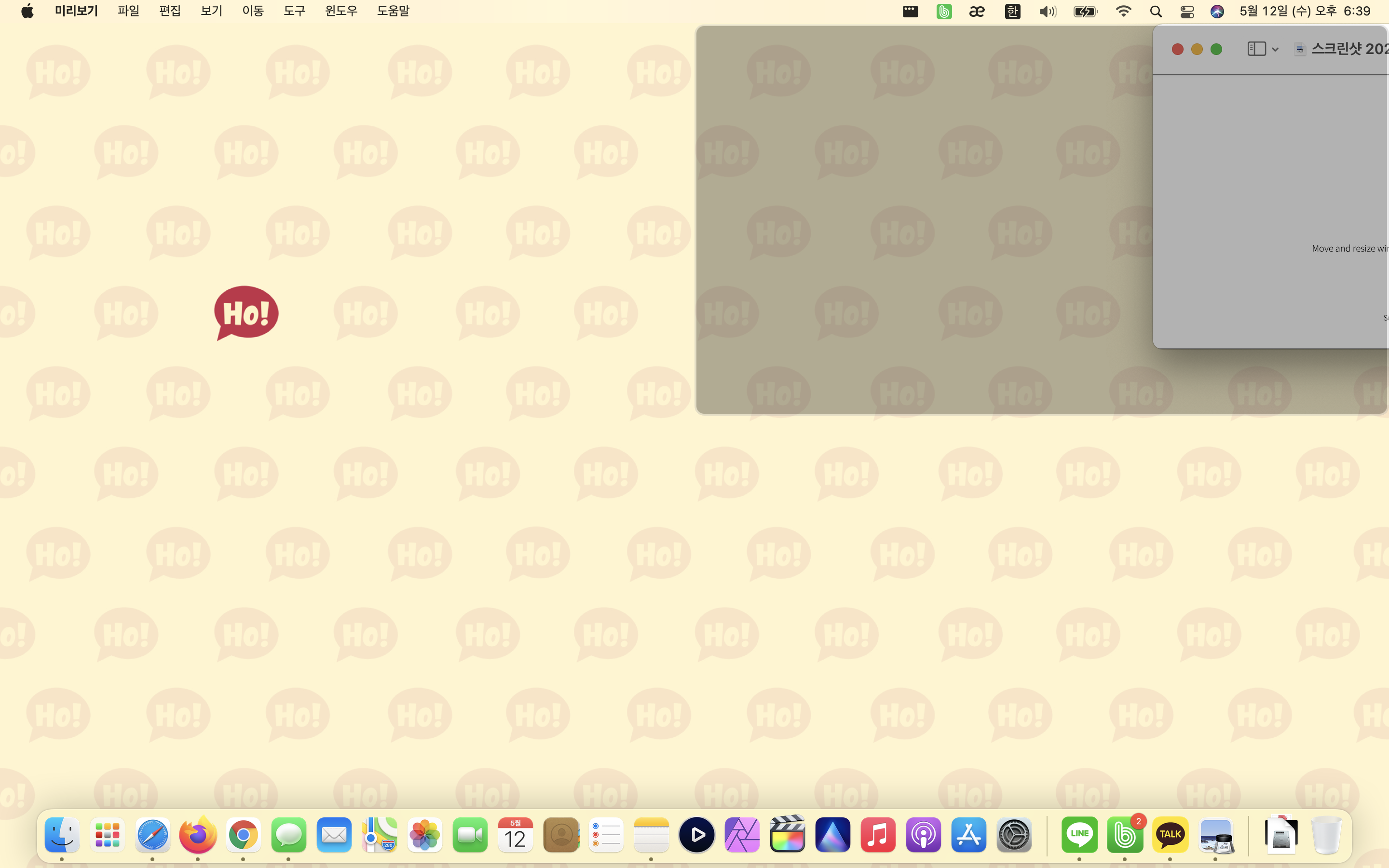This screenshot has width=1389, height=868.
Task: Open the 파일 menu
Action: (x=128, y=11)
